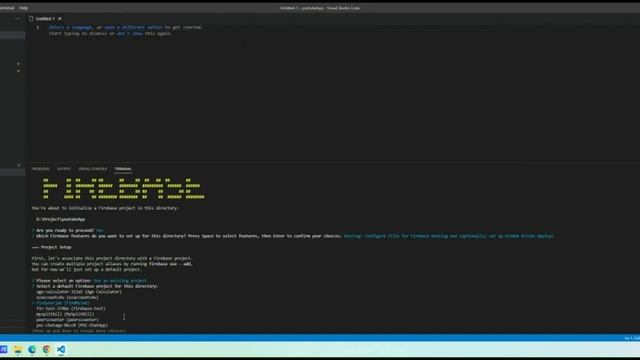Click the Hosting feature description text
This screenshot has height=360, width=640.
click(x=449, y=236)
